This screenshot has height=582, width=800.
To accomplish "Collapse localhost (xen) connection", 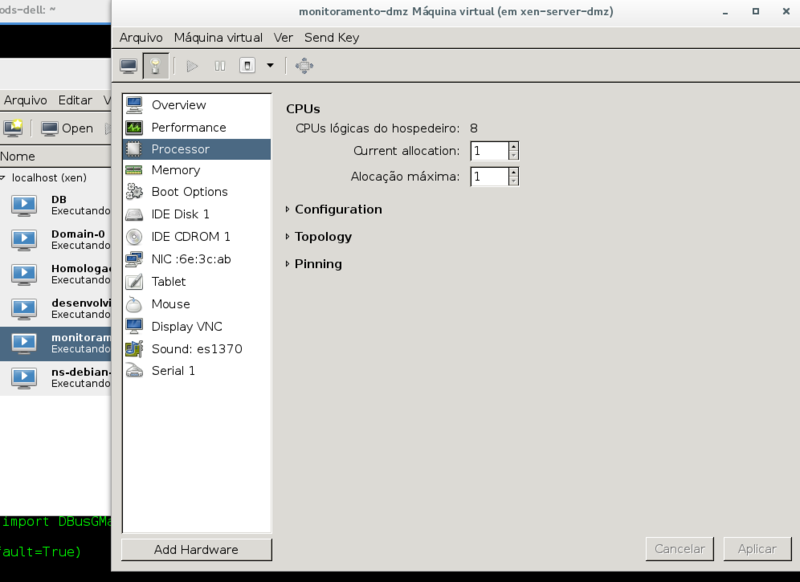I will 3,178.
